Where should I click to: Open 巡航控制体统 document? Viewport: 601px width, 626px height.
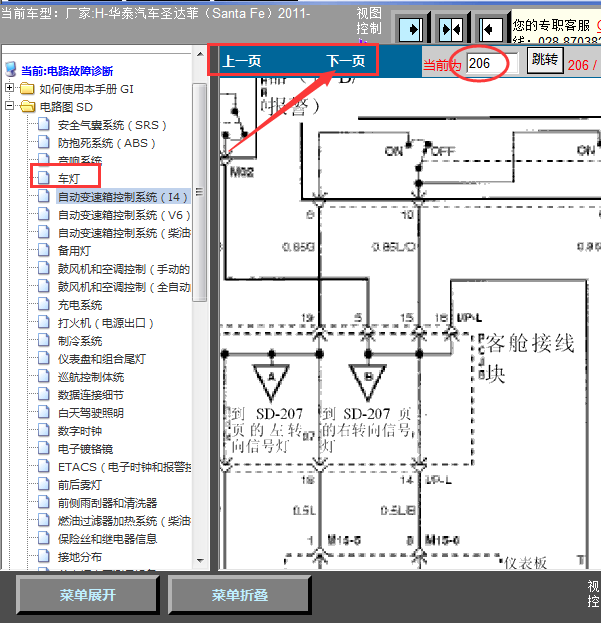[x=91, y=377]
